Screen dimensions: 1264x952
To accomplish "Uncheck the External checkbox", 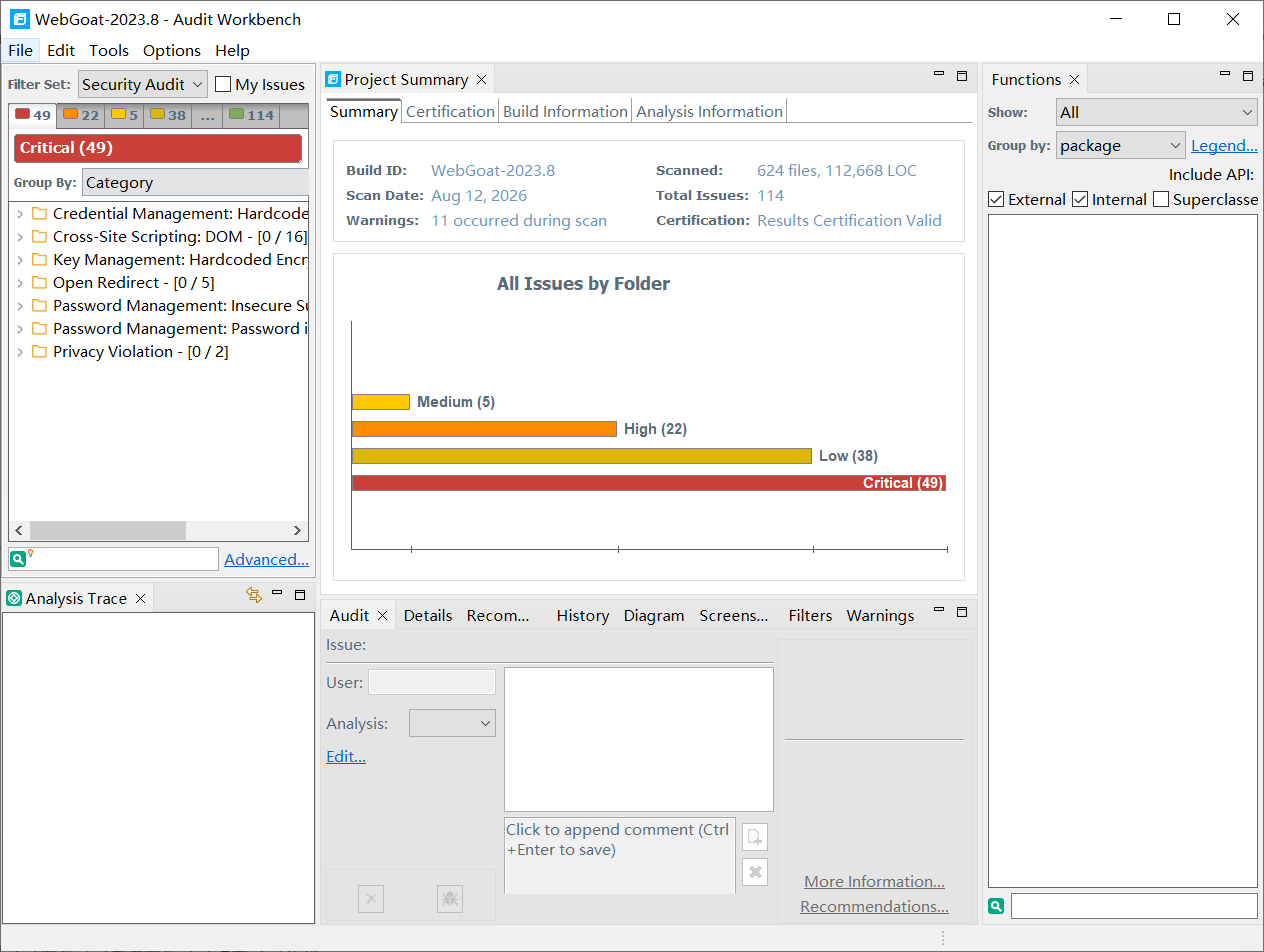I will coord(996,199).
